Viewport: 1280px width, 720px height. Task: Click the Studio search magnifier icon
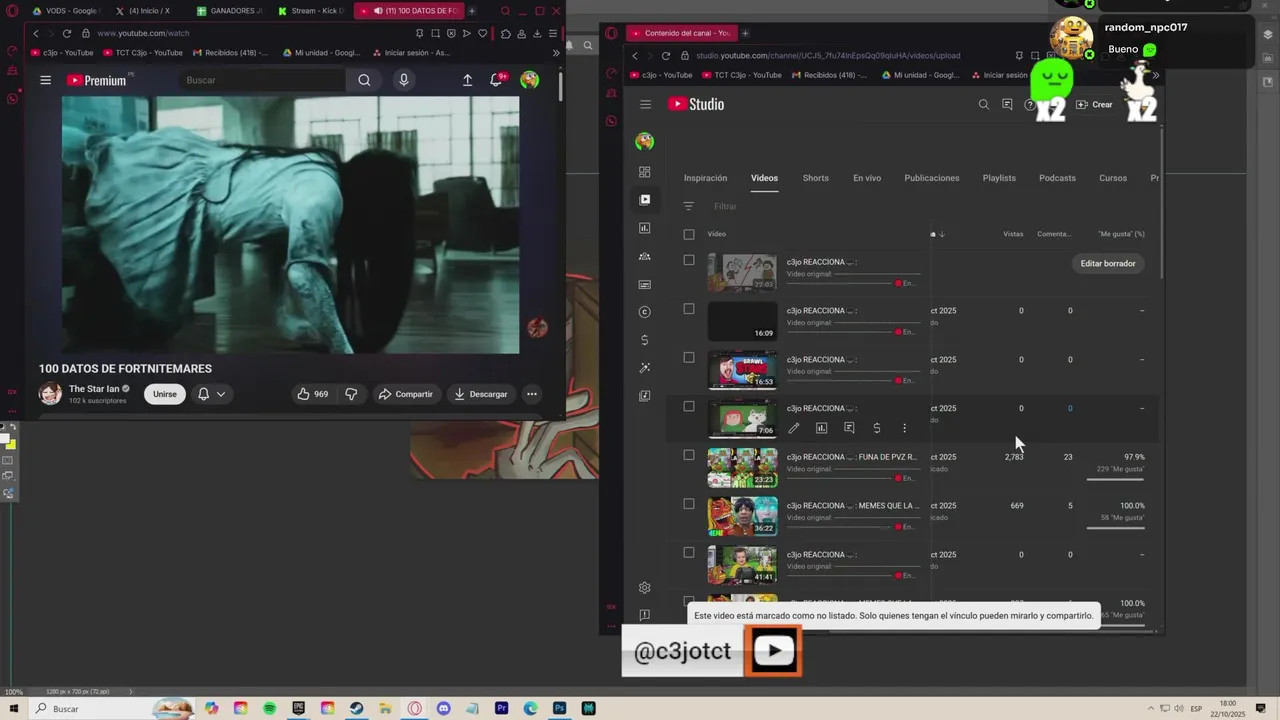[x=983, y=104]
